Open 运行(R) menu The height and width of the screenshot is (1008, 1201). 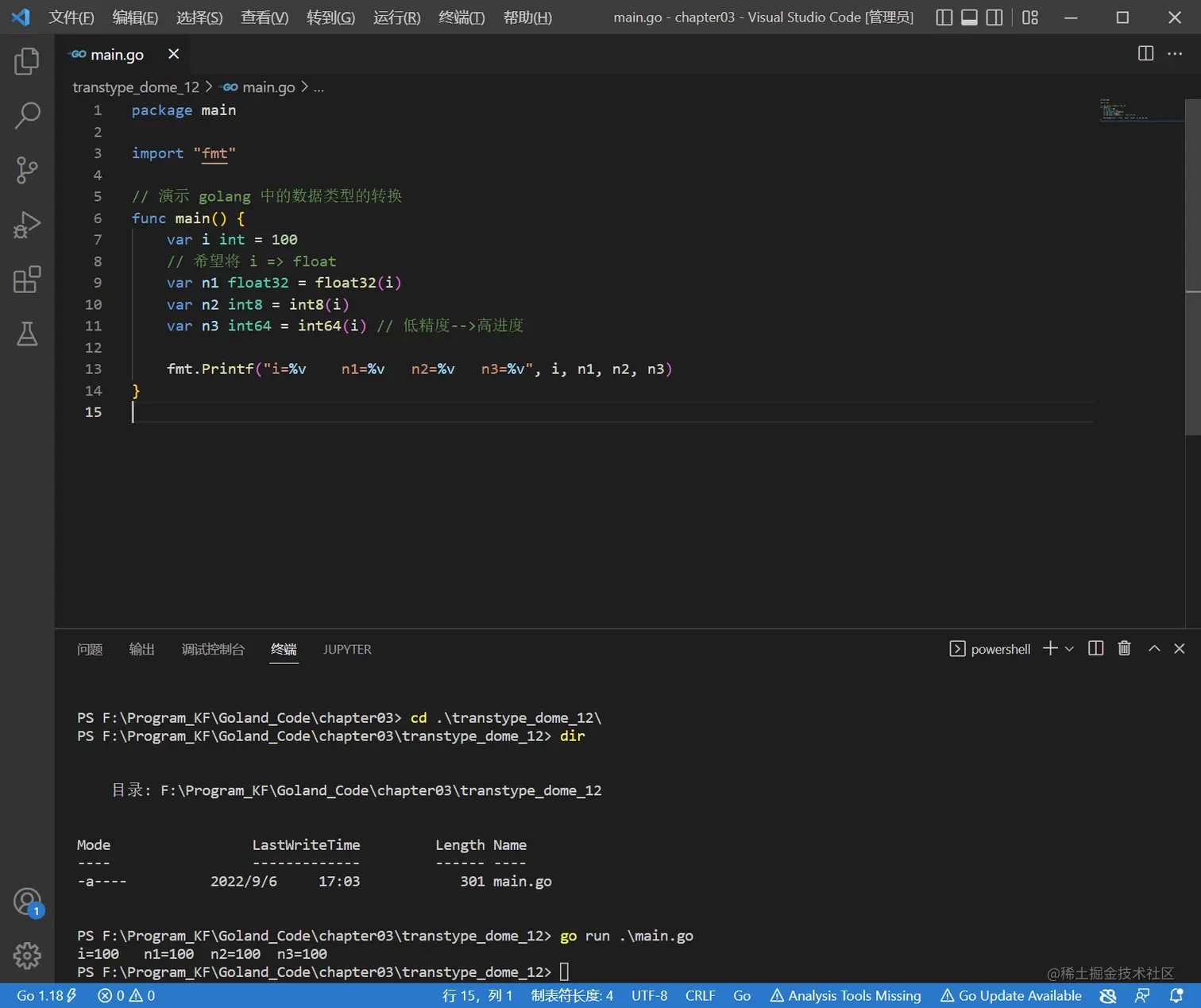click(x=396, y=17)
